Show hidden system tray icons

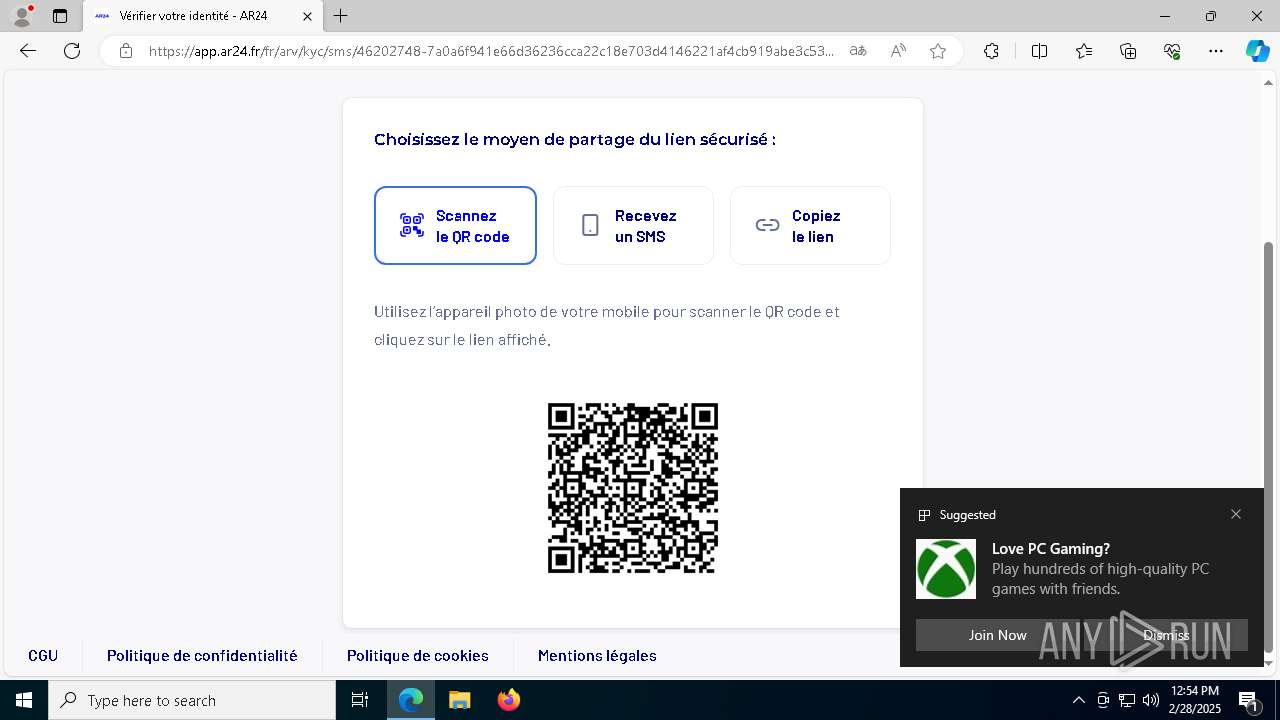pyautogui.click(x=1078, y=700)
